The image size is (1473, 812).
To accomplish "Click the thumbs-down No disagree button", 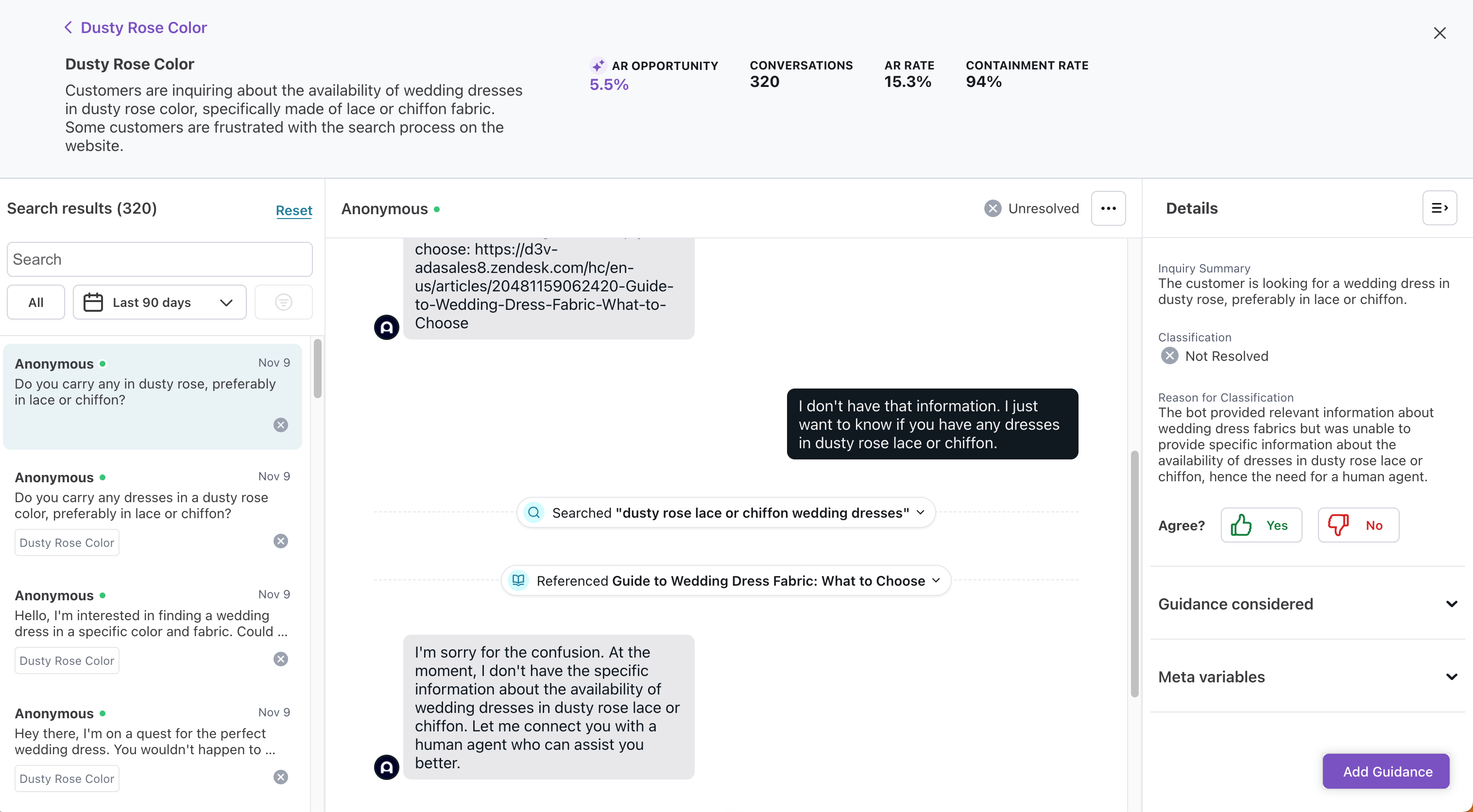I will (x=1358, y=525).
